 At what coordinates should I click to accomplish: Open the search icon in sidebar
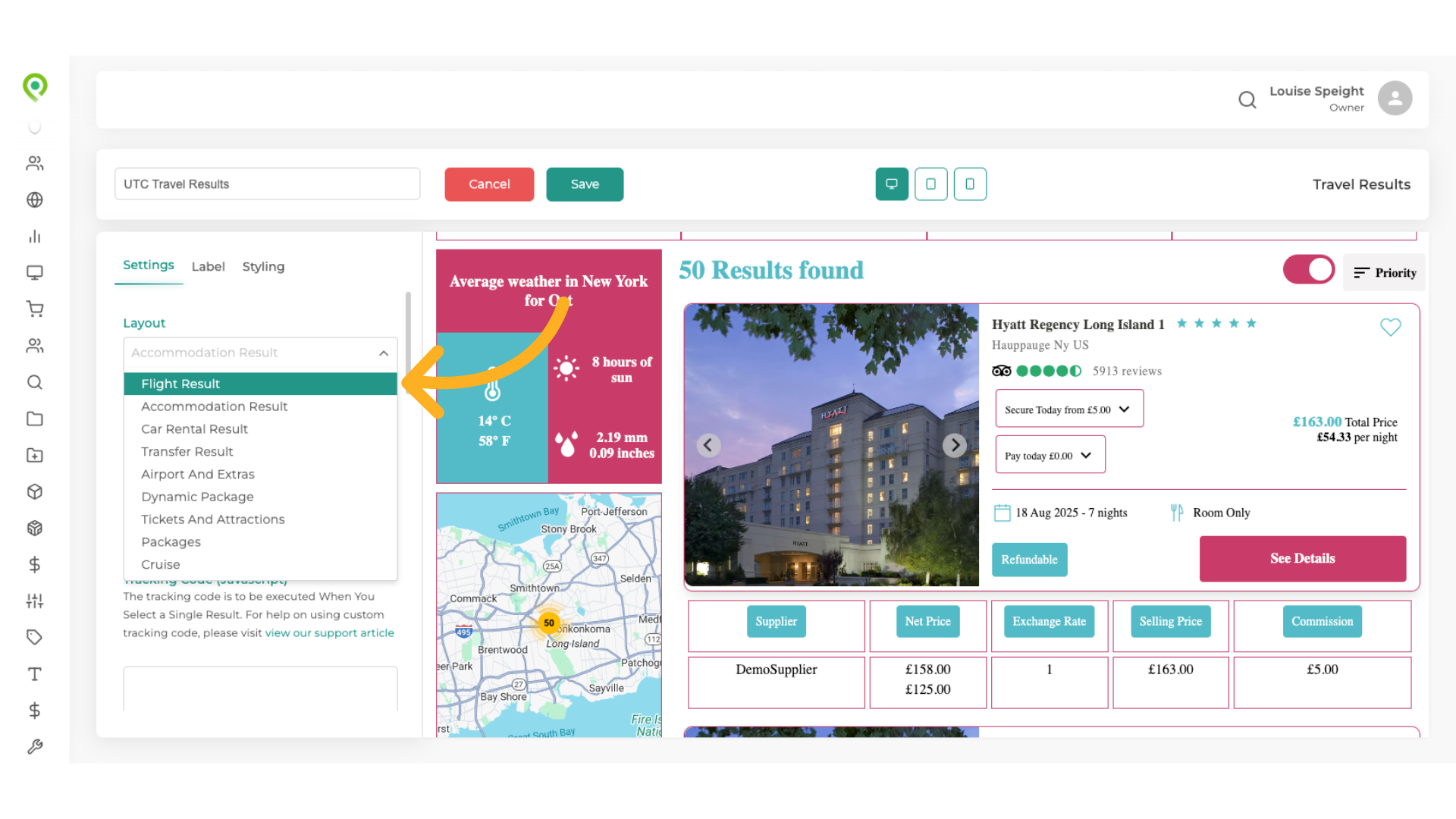(x=35, y=382)
